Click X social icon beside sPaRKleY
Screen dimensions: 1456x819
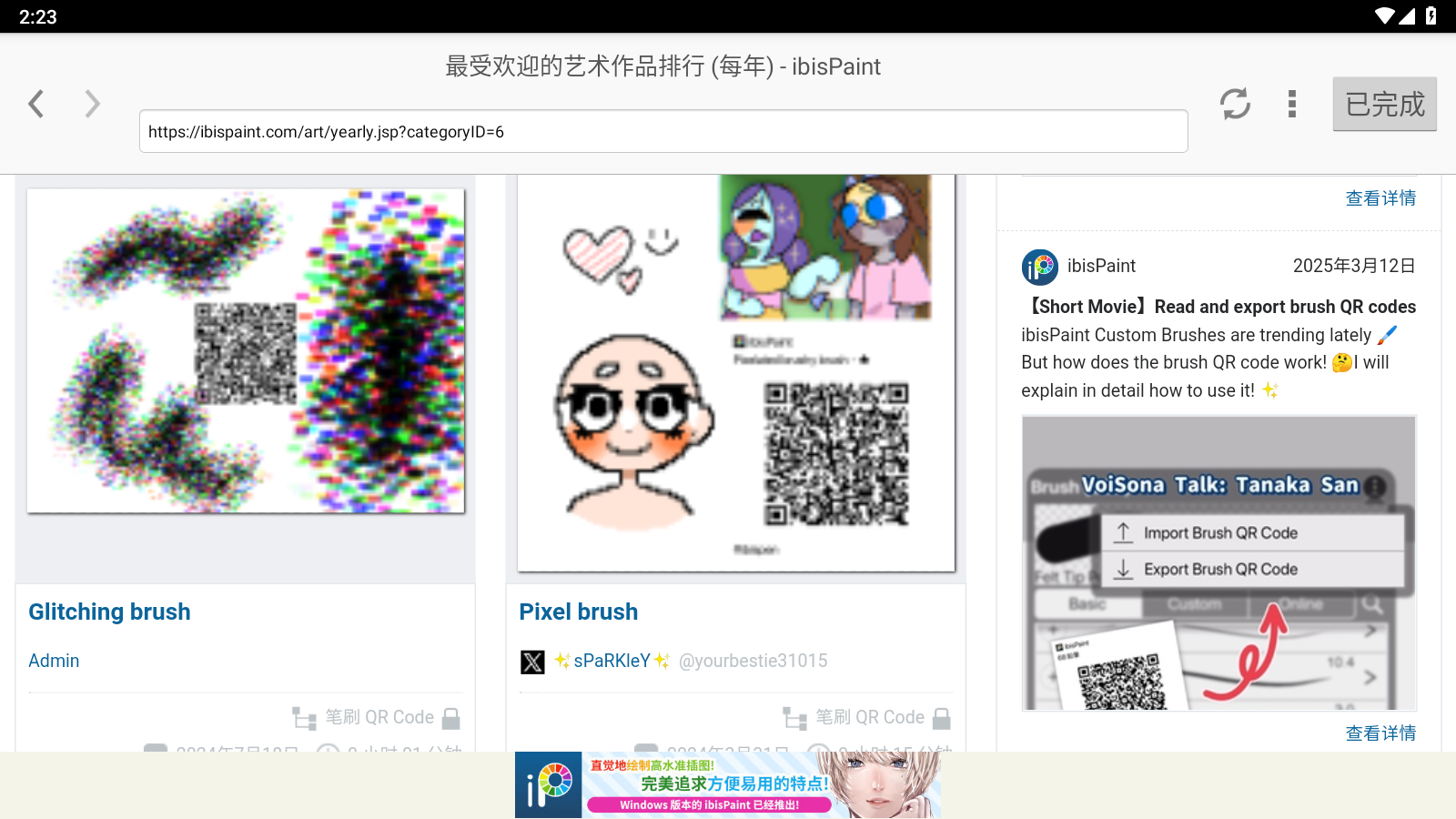click(x=532, y=662)
